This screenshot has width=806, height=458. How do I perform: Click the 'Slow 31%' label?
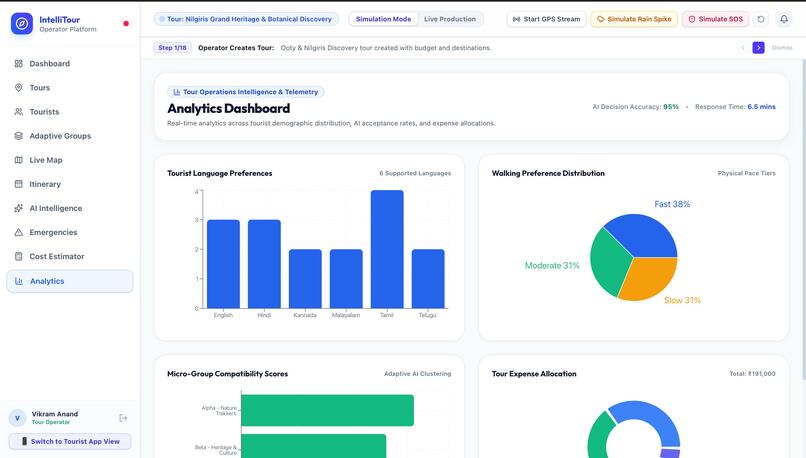(x=682, y=300)
